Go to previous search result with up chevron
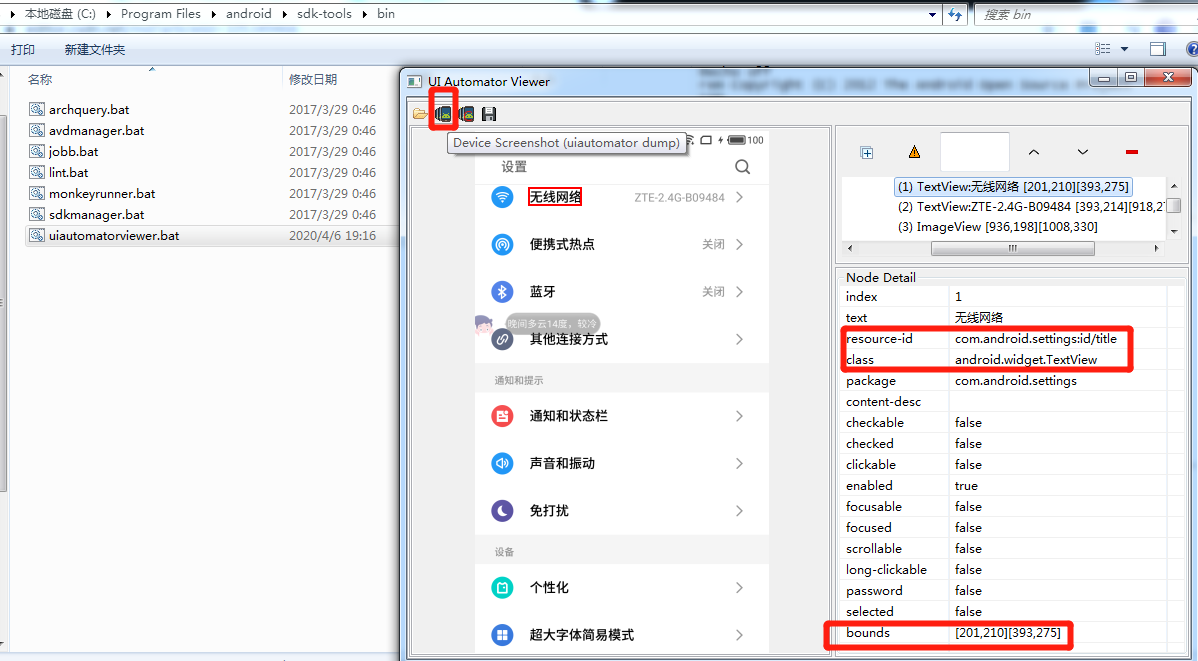The width and height of the screenshot is (1198, 661). point(1034,150)
